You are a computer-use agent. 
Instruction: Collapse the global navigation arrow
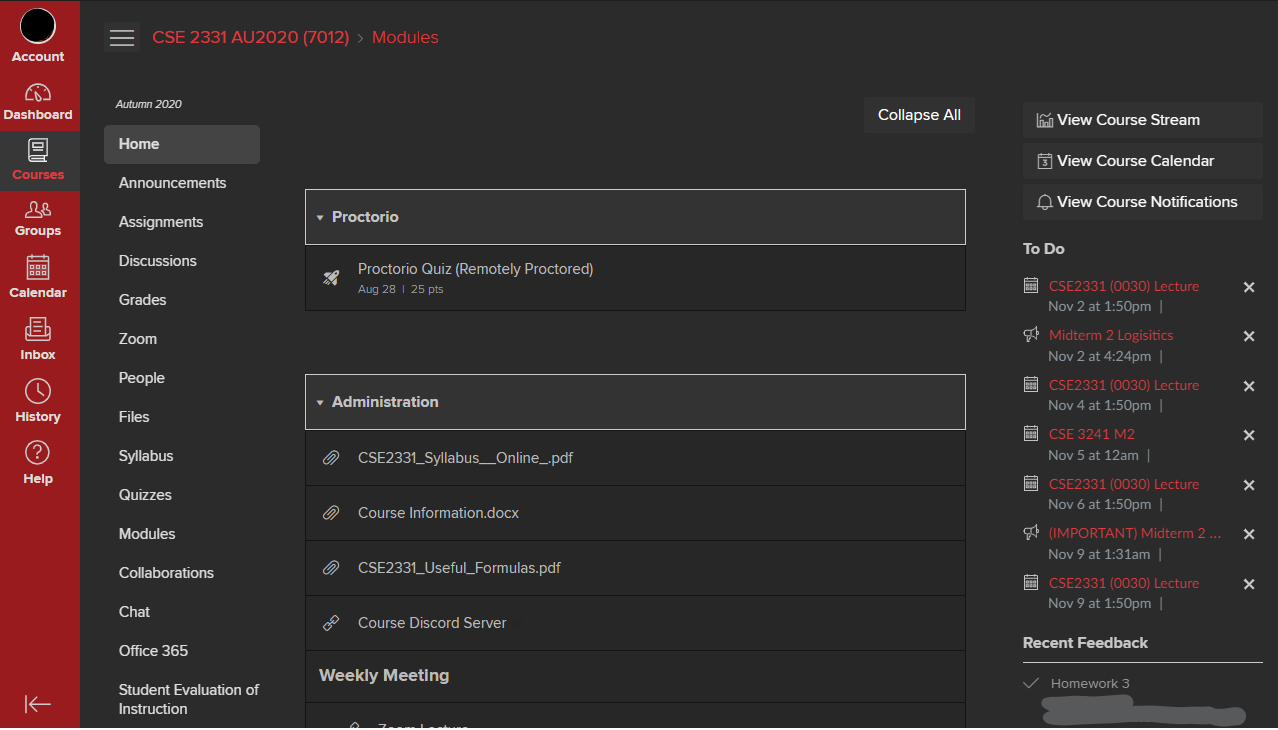tap(38, 704)
